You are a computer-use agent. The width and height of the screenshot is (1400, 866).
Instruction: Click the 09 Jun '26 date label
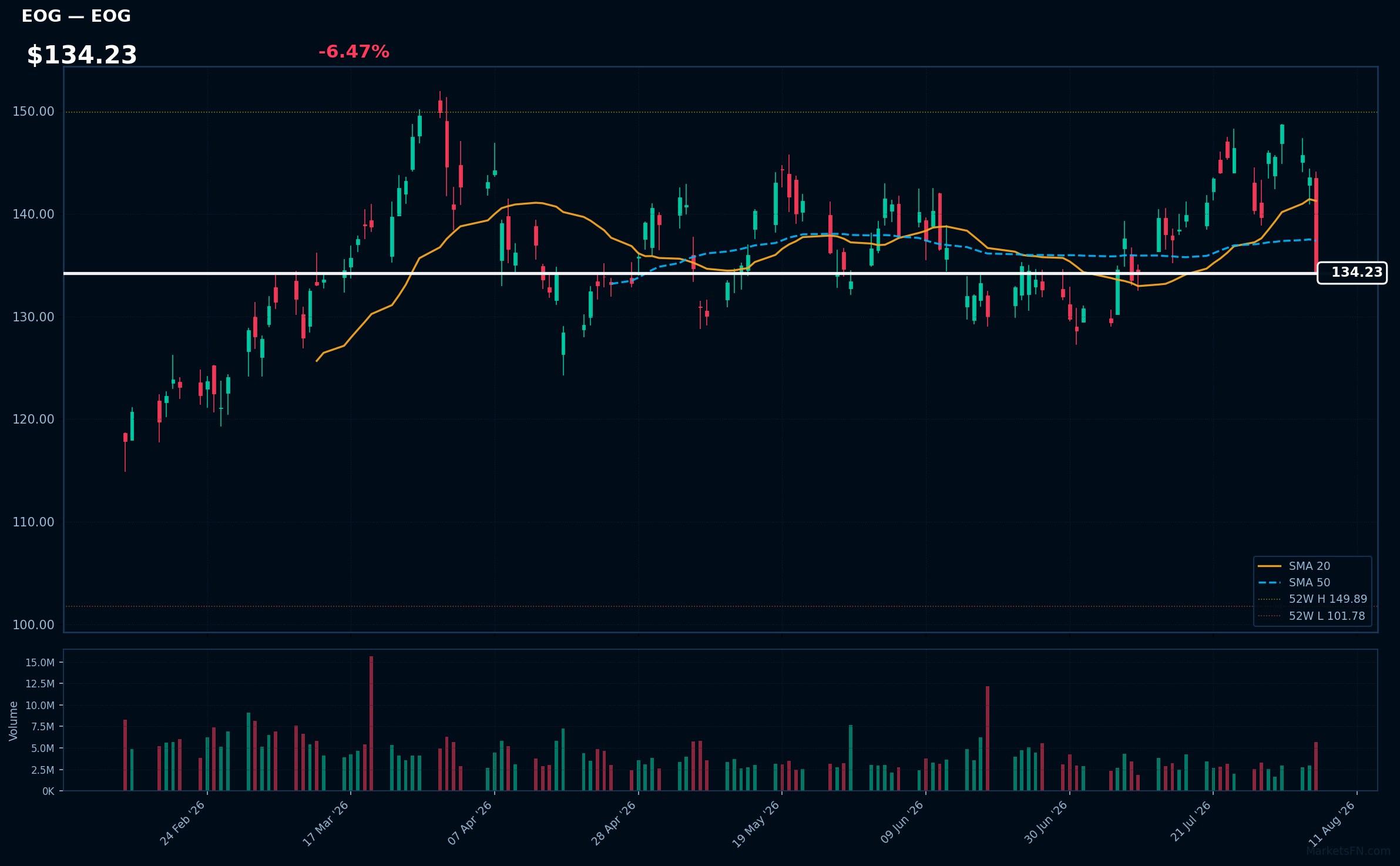point(902,823)
